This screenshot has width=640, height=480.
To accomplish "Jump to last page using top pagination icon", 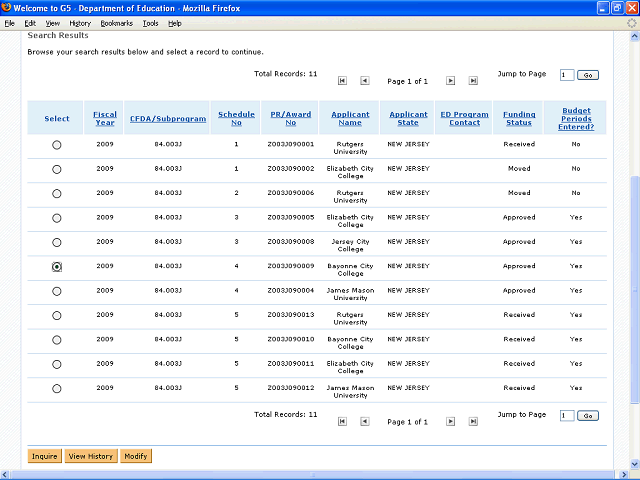I will [x=473, y=80].
